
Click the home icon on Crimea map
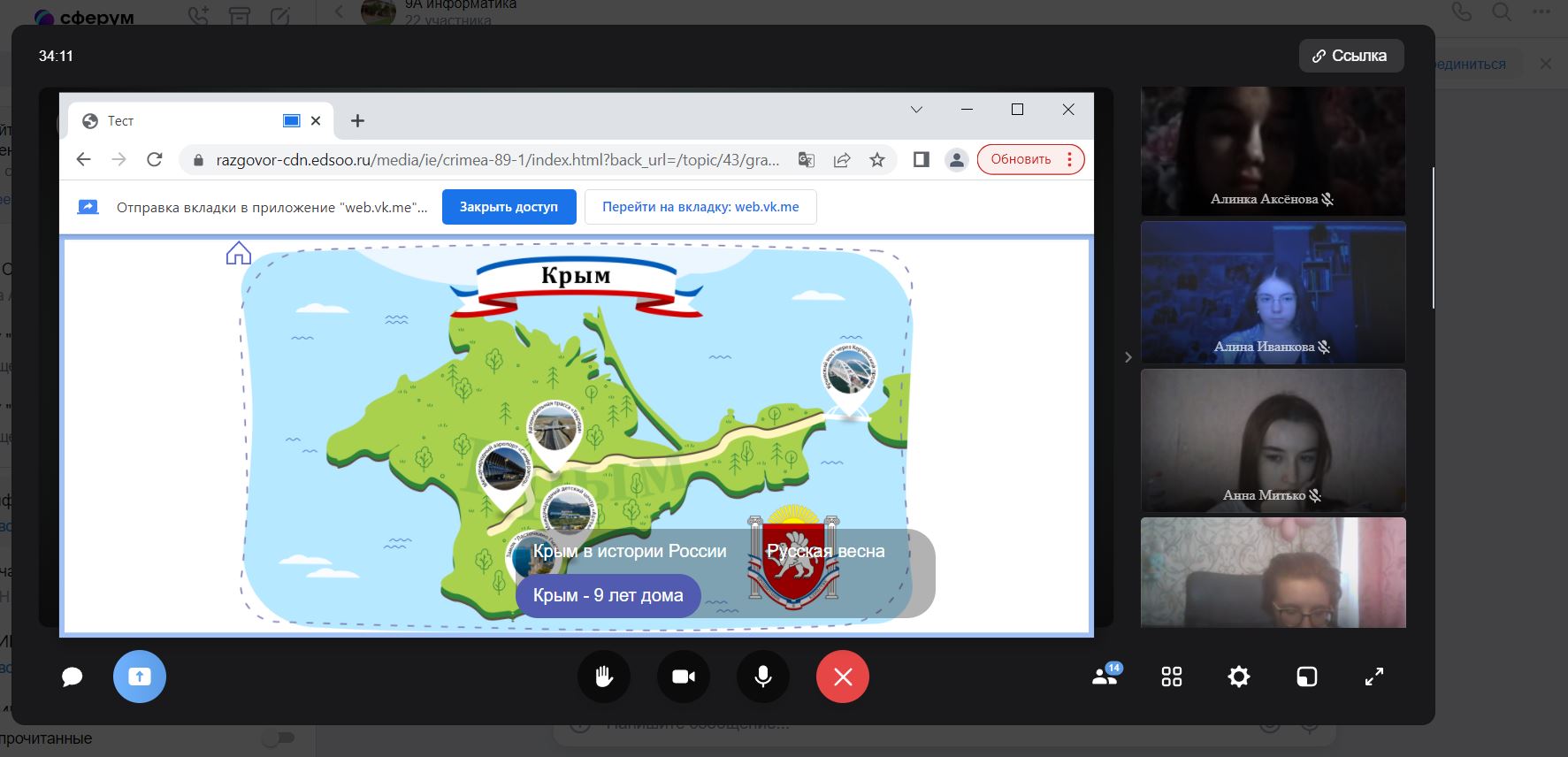[239, 253]
